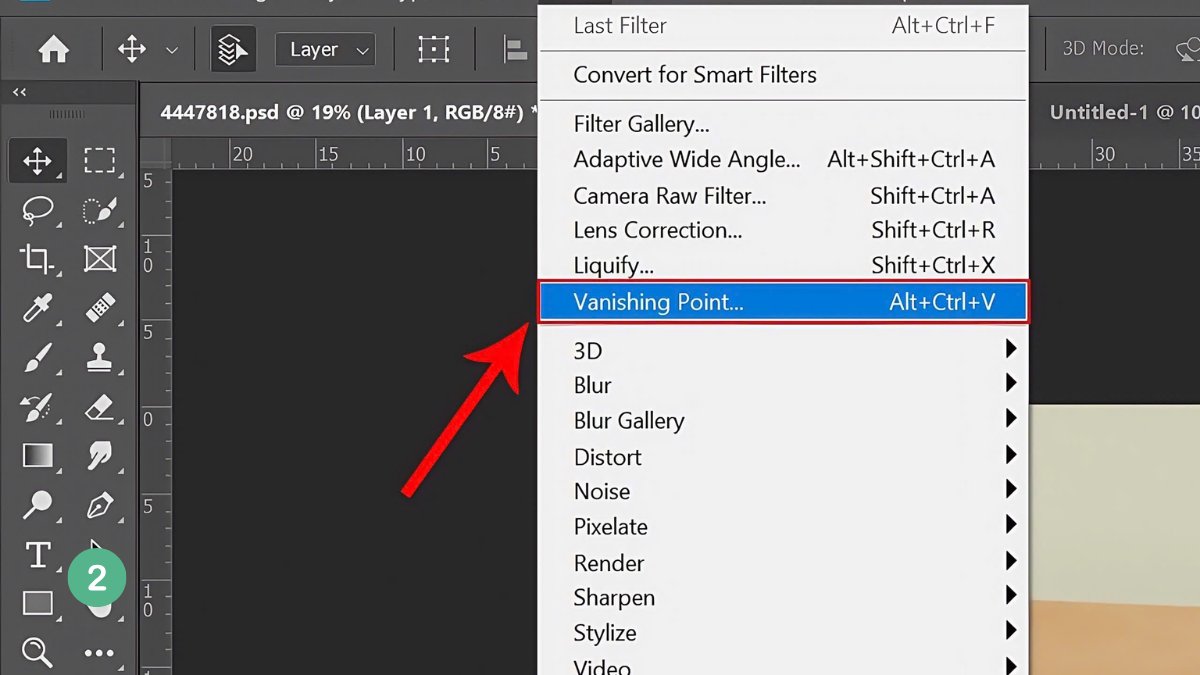1200x675 pixels.
Task: Select the Clone Stamp tool
Action: (x=98, y=357)
